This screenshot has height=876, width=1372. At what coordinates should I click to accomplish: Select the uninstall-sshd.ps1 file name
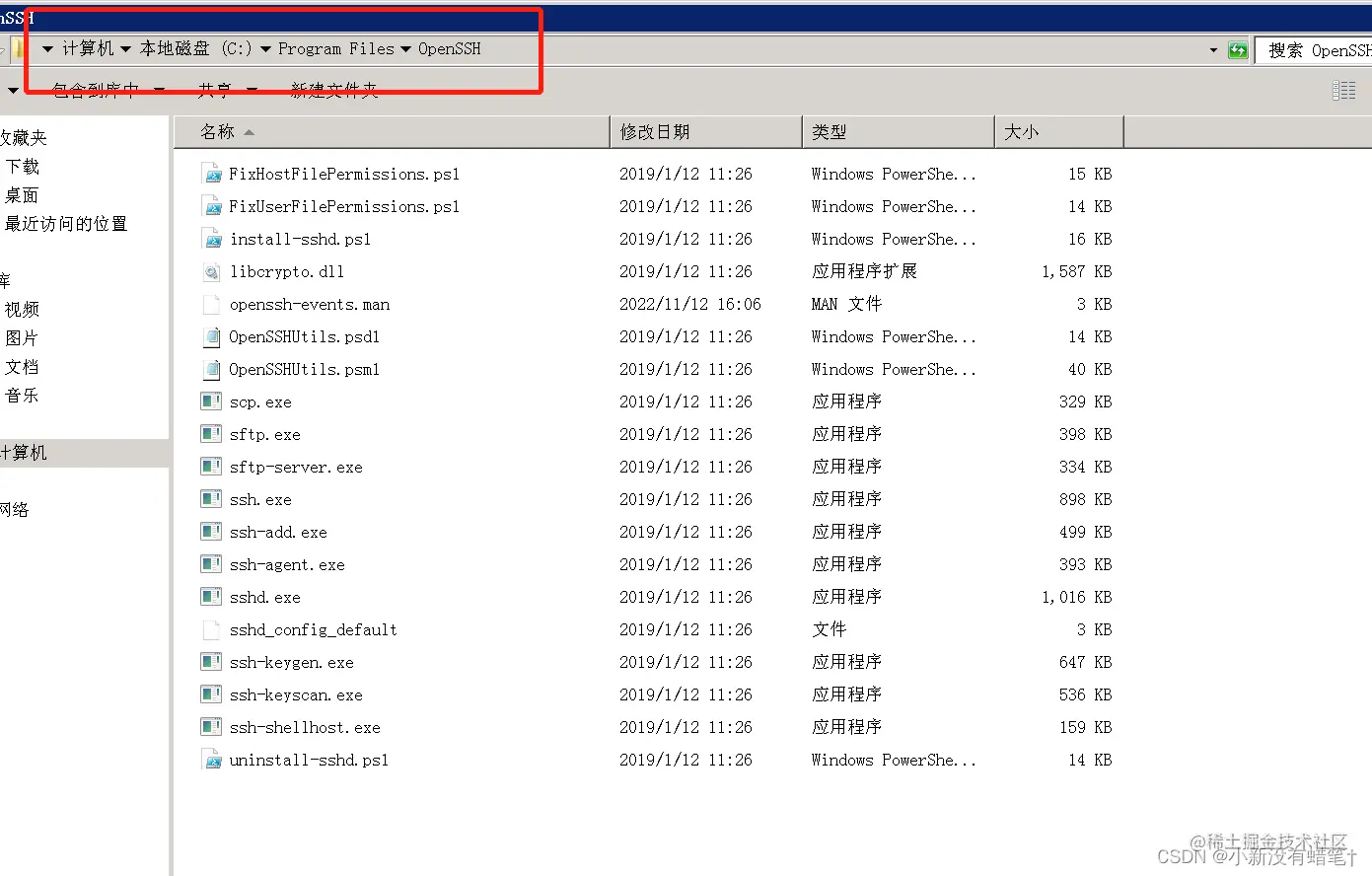coord(310,760)
